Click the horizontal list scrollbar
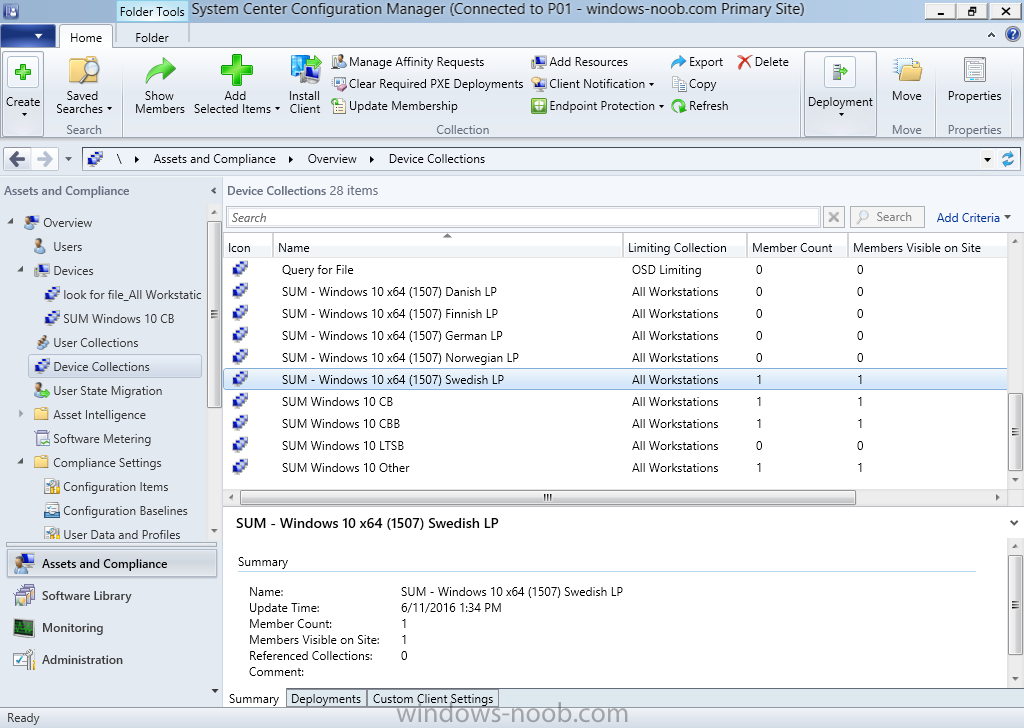This screenshot has height=728, width=1024. (547, 498)
